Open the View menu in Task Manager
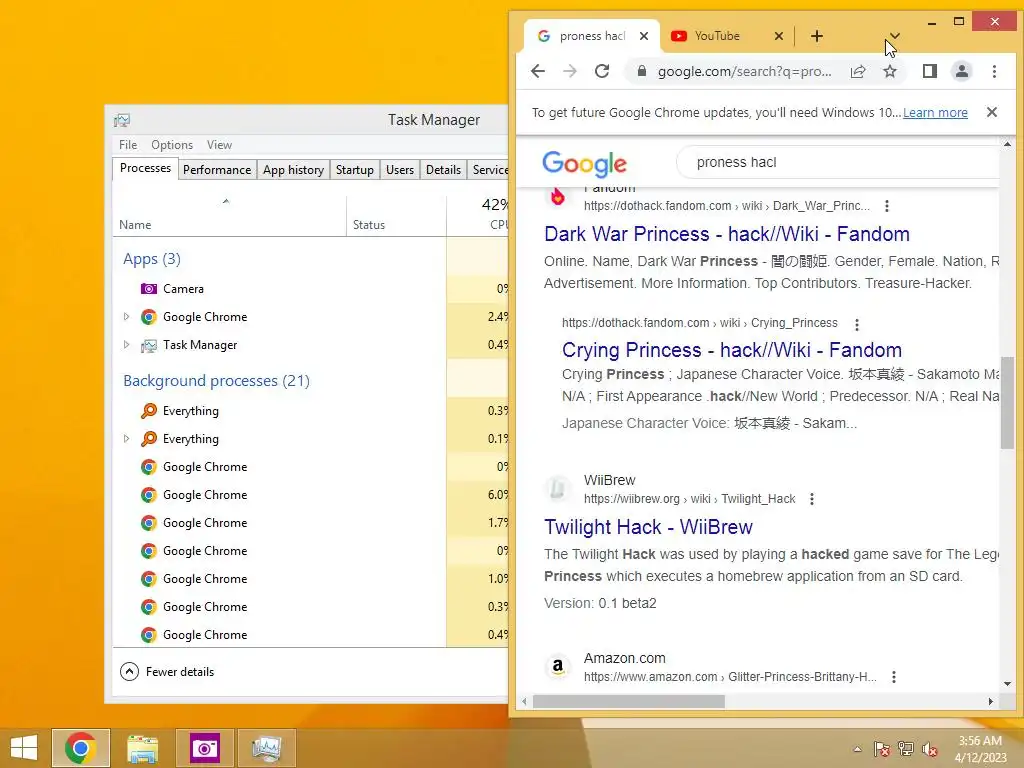 click(219, 145)
